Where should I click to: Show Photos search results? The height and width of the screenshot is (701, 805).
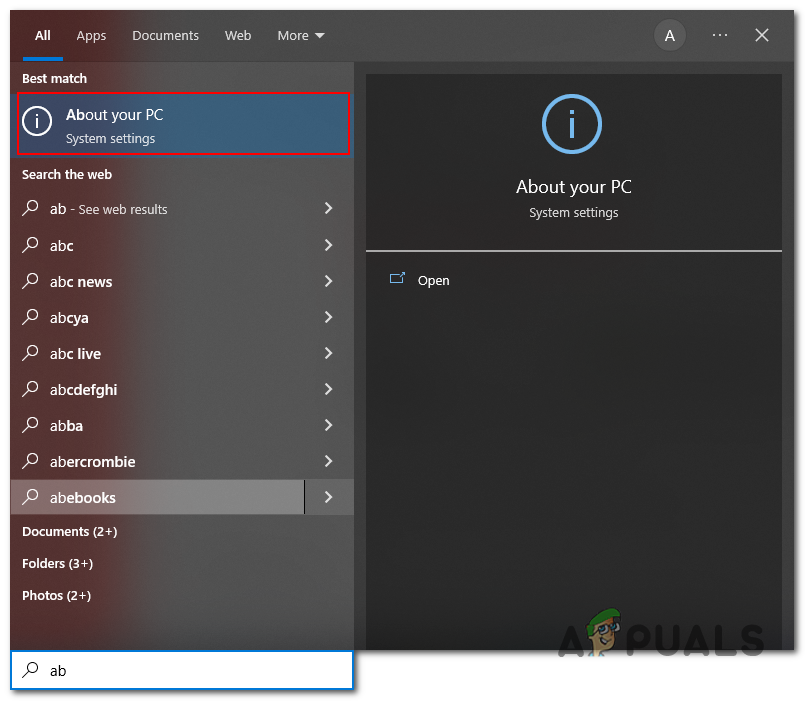56,595
